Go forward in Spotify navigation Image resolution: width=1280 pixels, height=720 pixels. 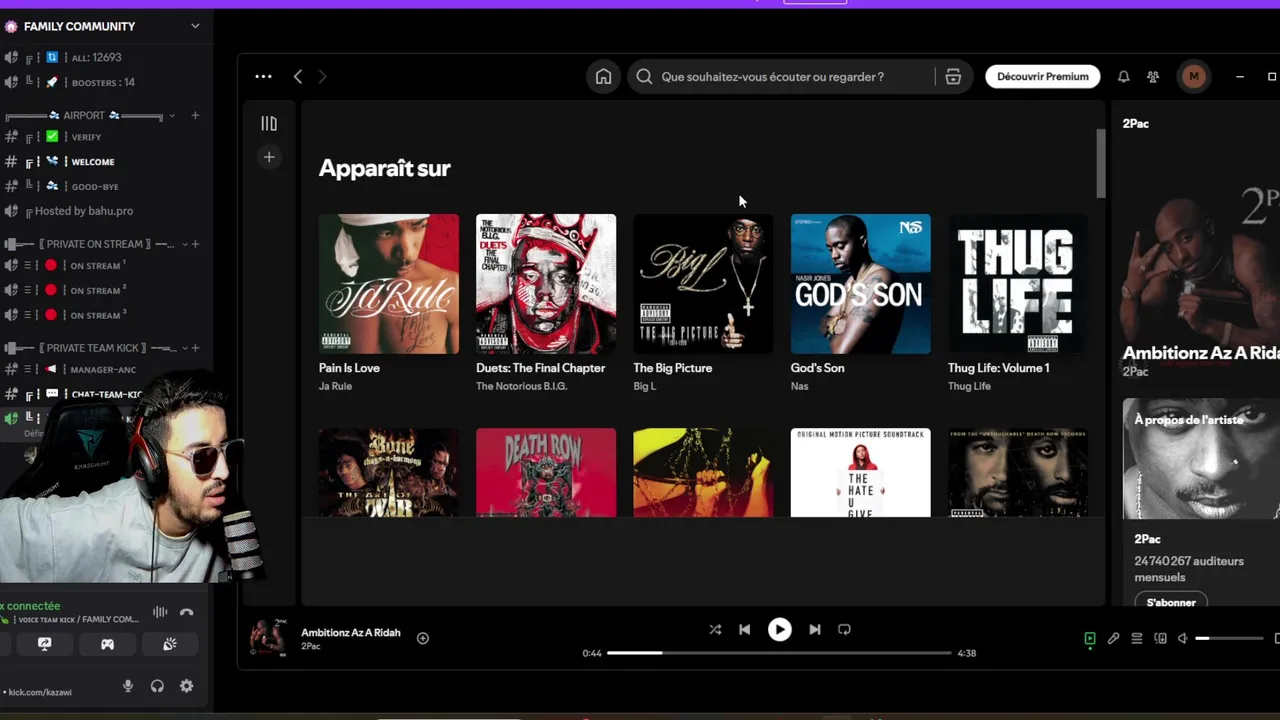[x=322, y=76]
